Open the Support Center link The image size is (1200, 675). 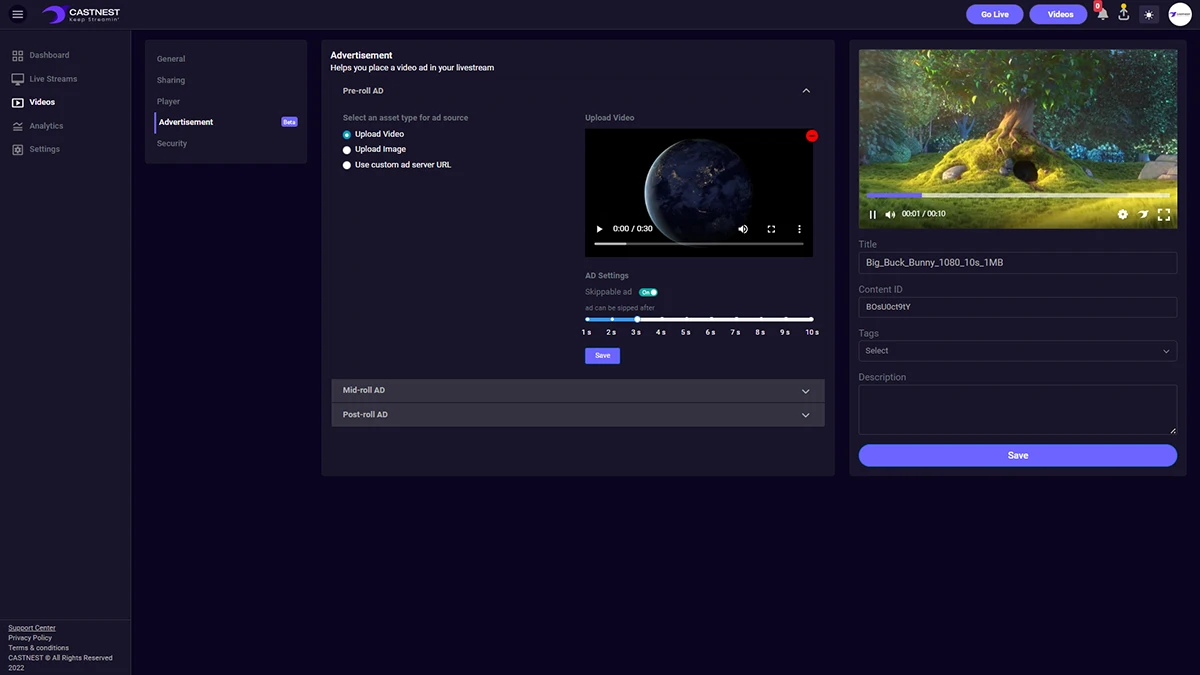pos(32,628)
